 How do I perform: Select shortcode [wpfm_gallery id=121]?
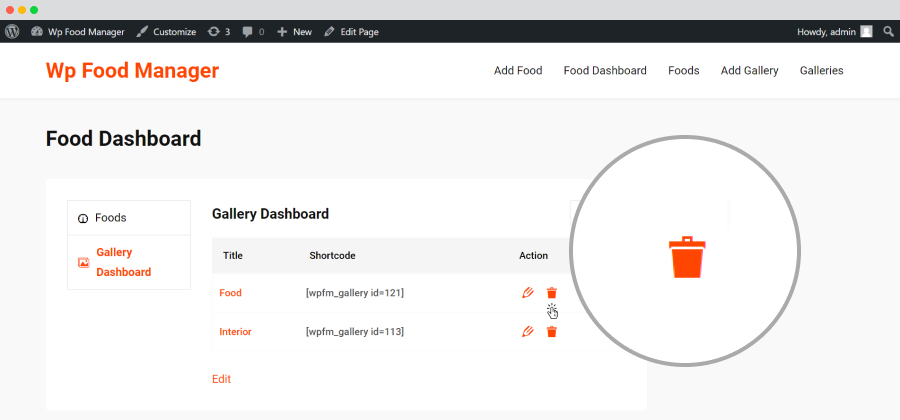tap(355, 293)
